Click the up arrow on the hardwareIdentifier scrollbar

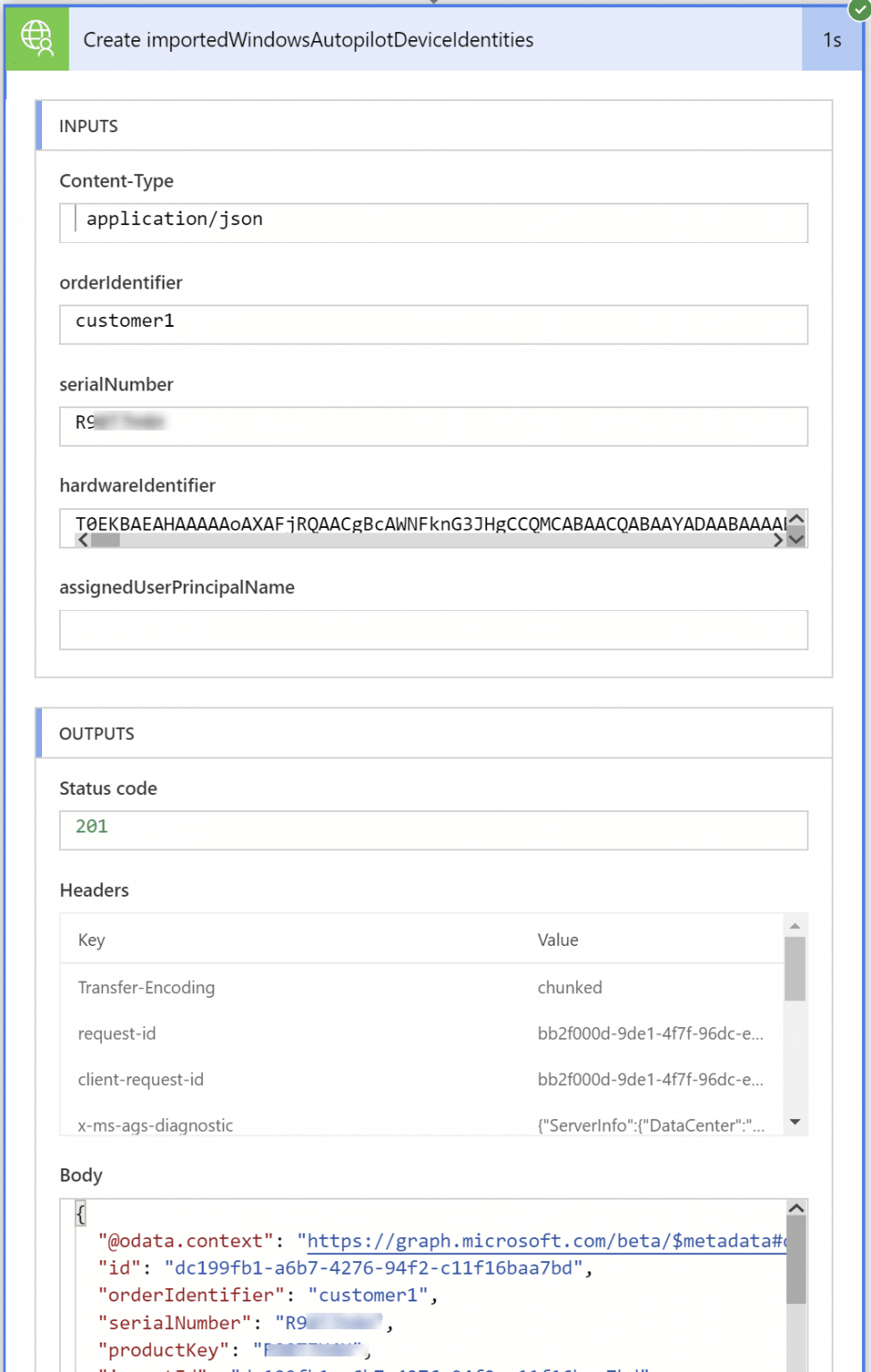click(x=796, y=516)
